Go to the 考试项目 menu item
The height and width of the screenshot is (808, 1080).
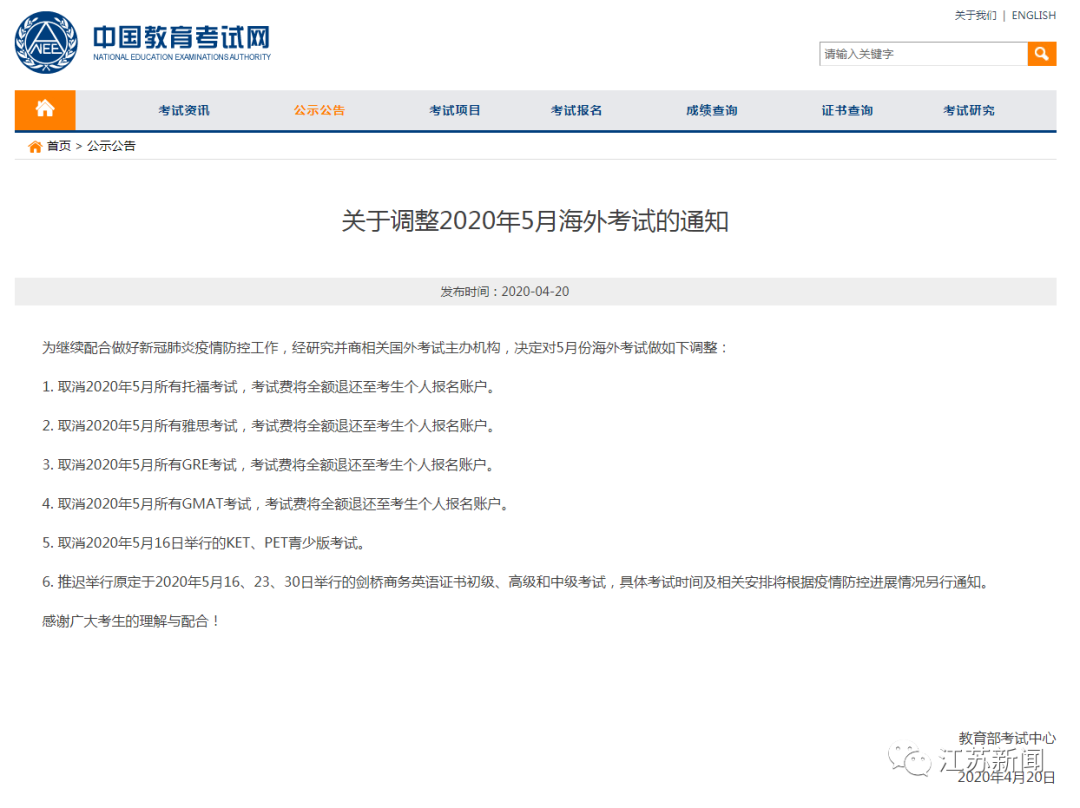tap(455, 111)
